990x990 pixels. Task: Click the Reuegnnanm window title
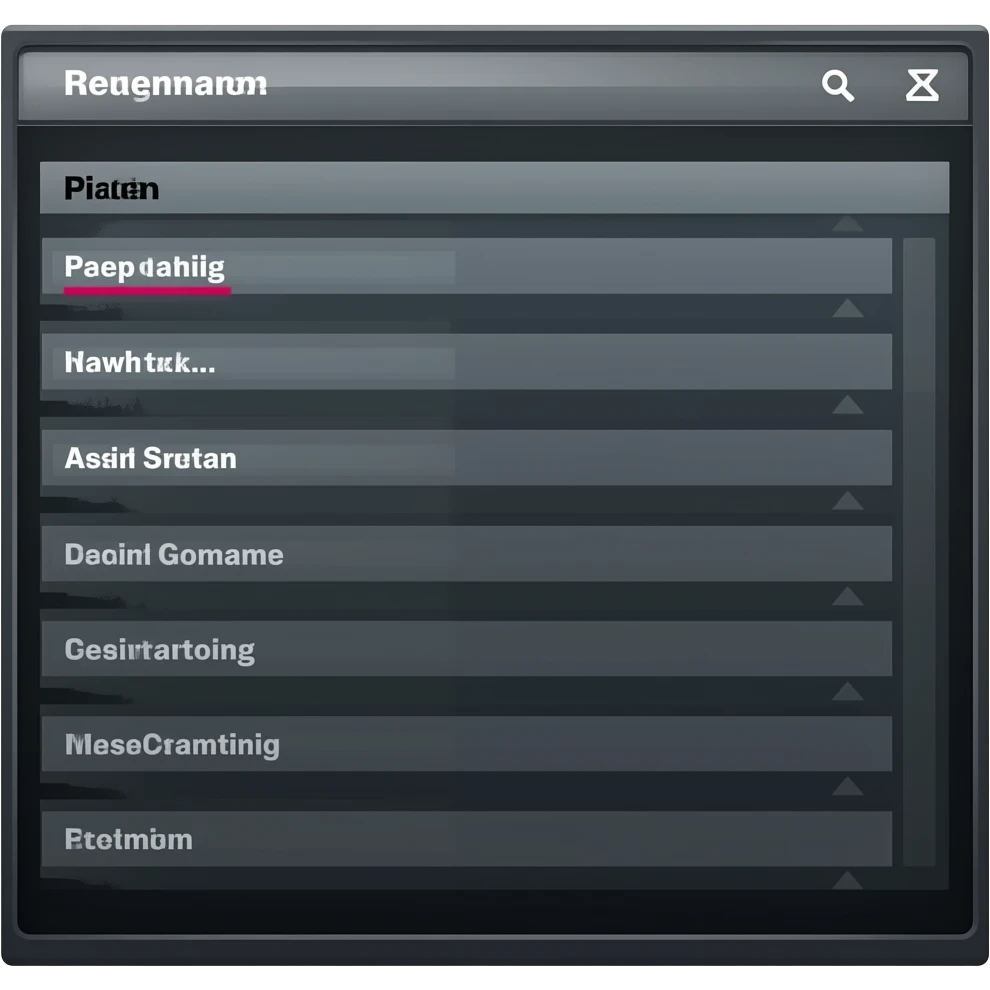point(165,84)
